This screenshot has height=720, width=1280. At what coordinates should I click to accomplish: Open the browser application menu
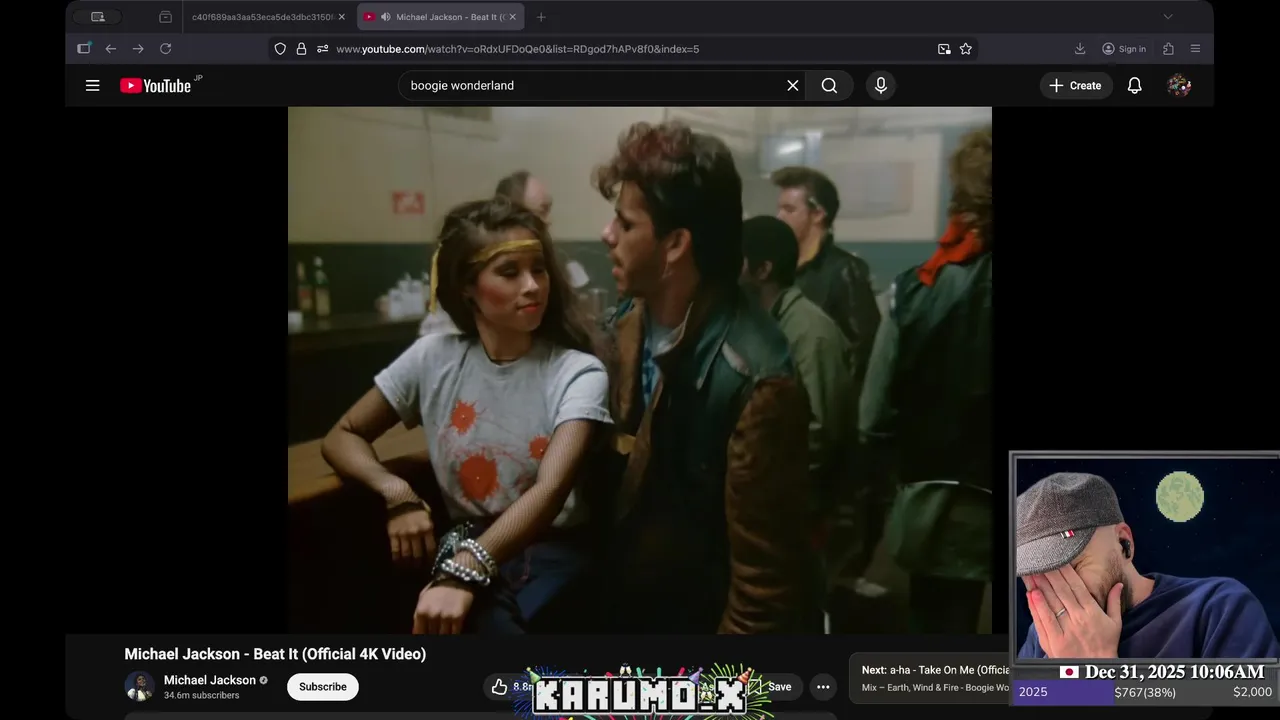[x=1195, y=49]
